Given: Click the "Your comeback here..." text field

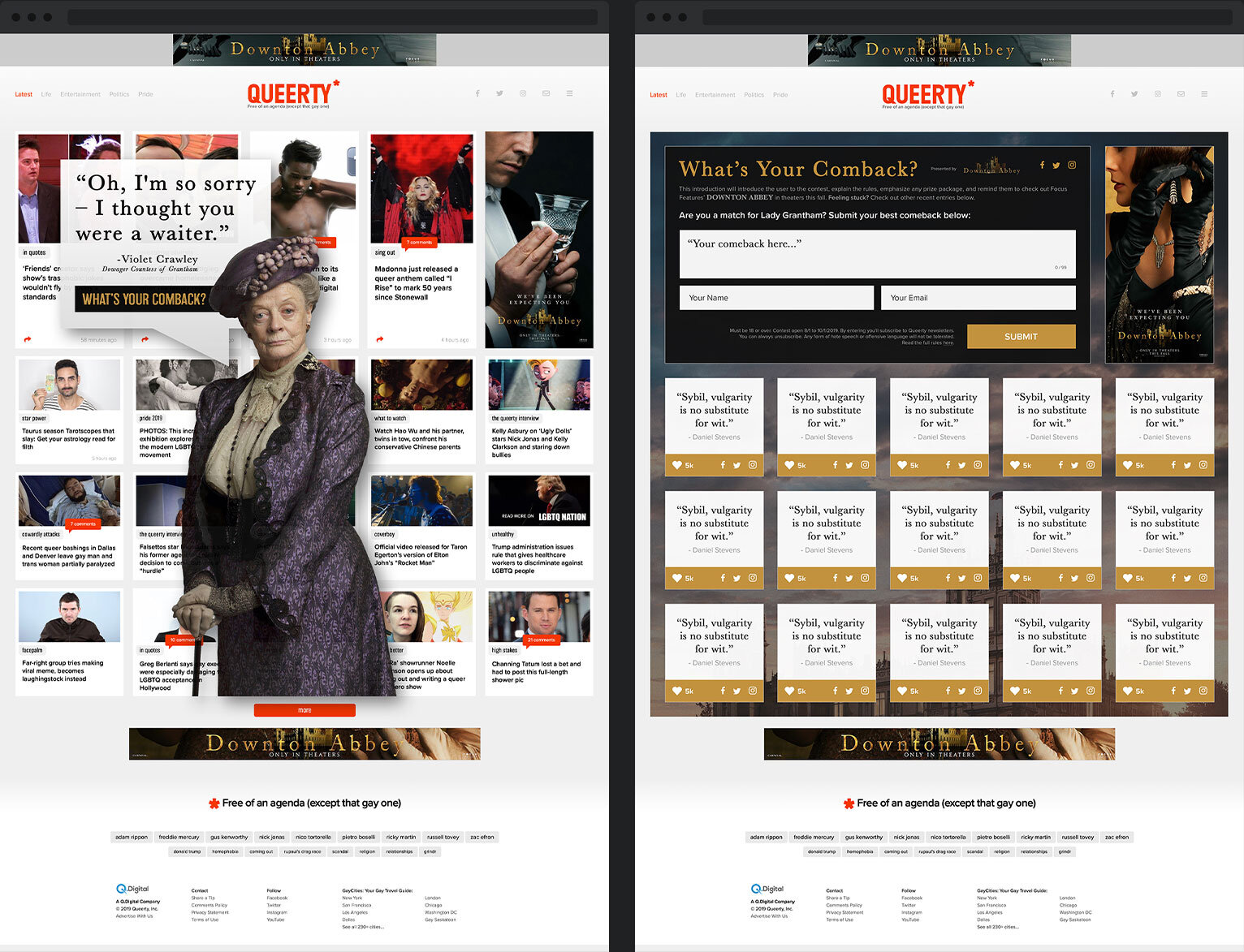Looking at the screenshot, I should point(877,253).
